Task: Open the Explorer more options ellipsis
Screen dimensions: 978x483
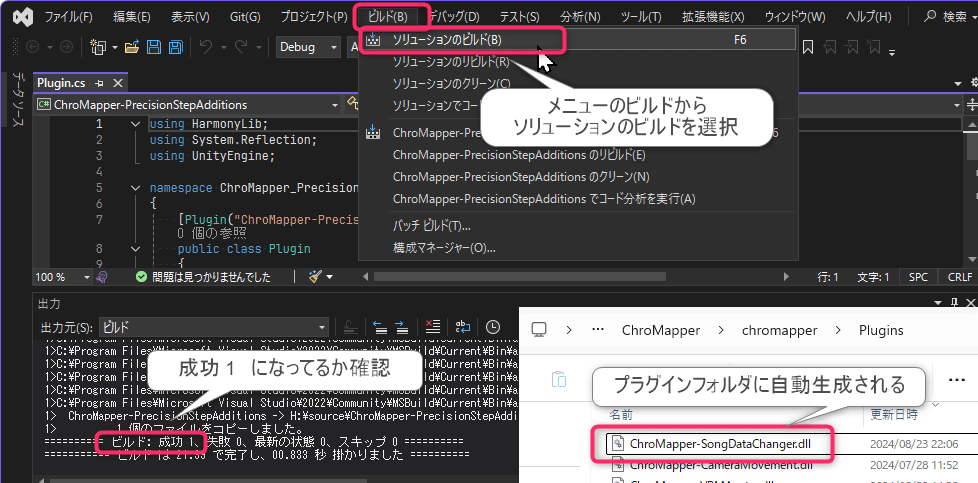Action: tap(956, 379)
